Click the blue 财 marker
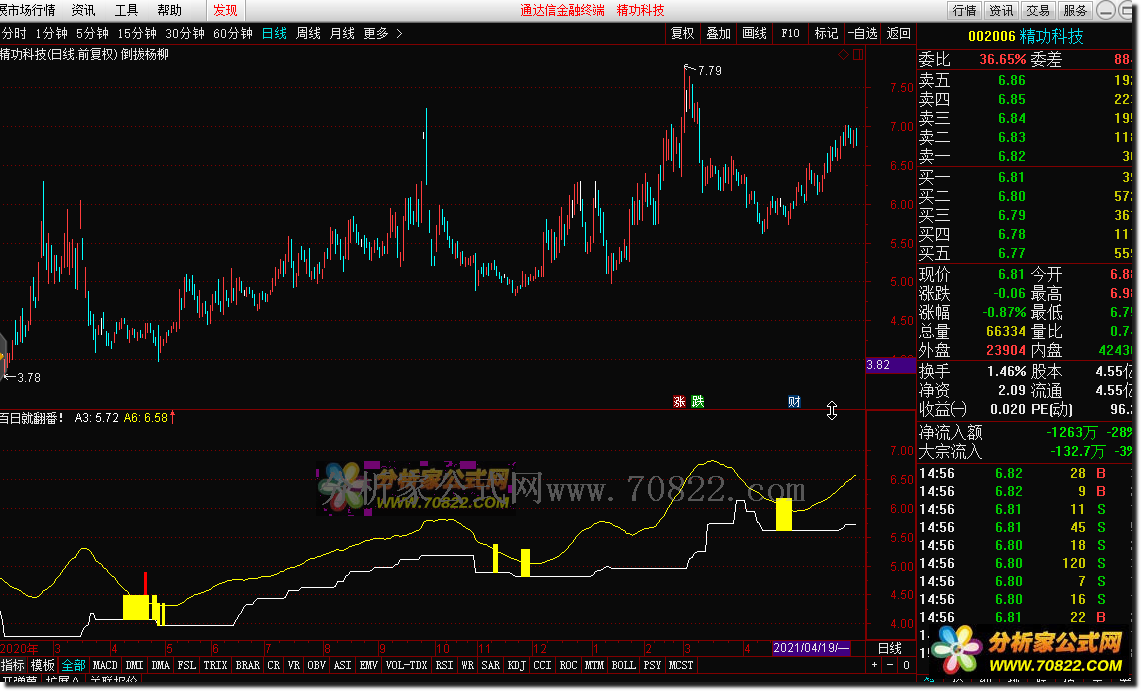 [794, 401]
